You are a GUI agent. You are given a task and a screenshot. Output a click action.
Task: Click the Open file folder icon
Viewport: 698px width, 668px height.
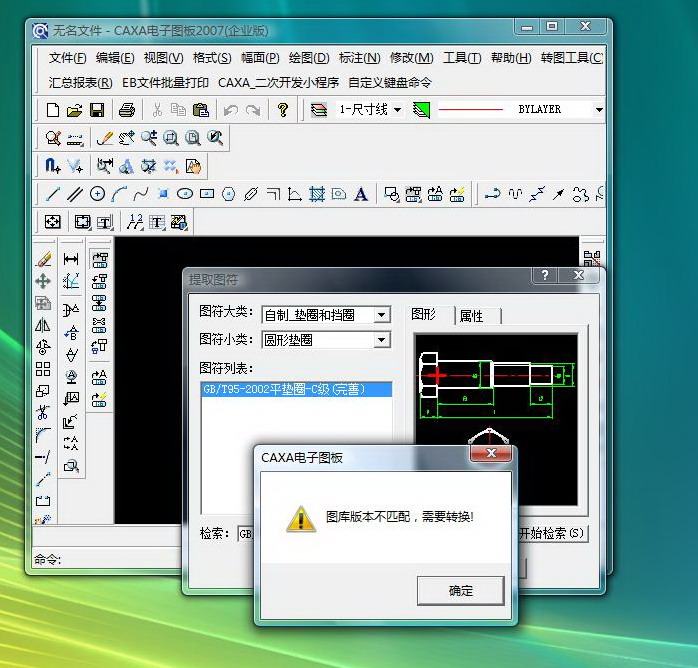tap(74, 110)
